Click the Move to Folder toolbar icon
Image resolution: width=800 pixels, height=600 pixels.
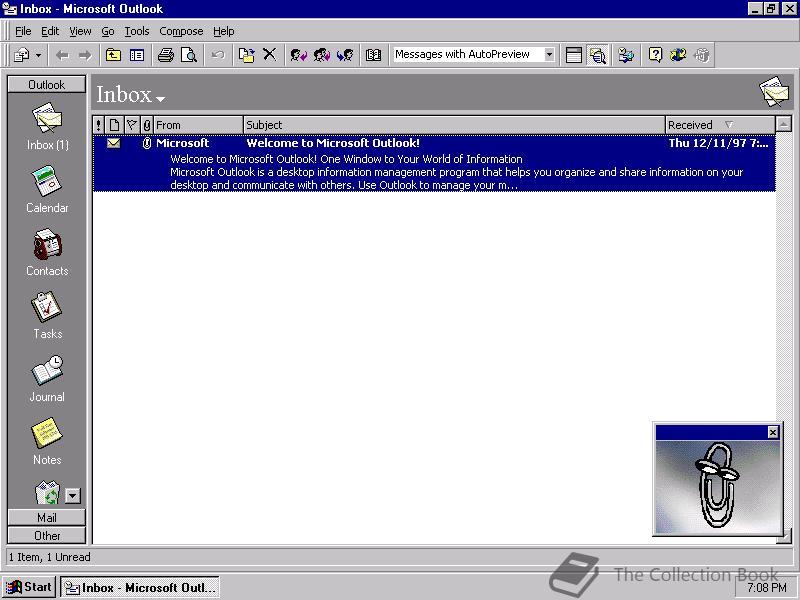click(246, 55)
